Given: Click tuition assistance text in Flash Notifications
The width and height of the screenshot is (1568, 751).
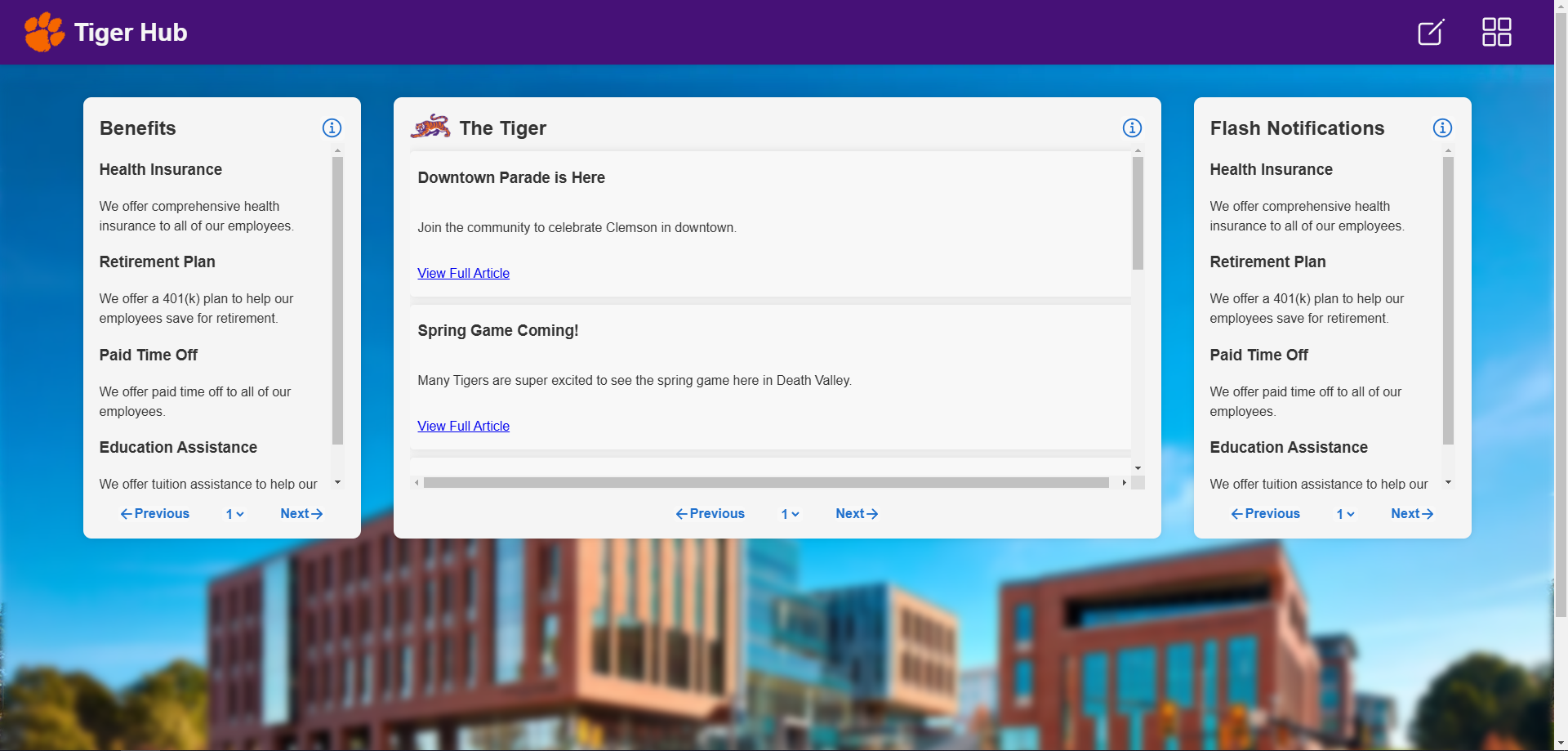Looking at the screenshot, I should tap(1319, 484).
